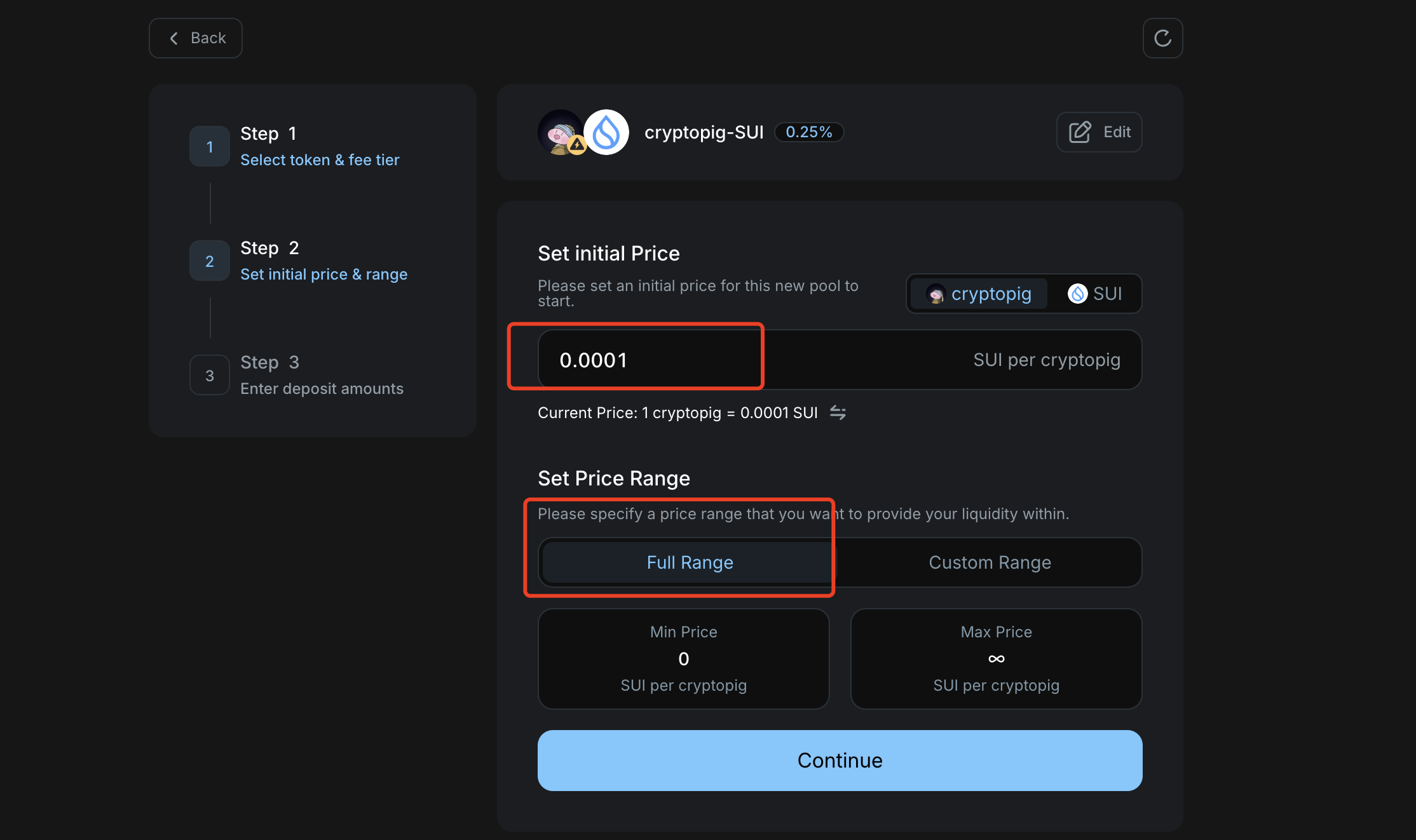This screenshot has width=1416, height=840.
Task: Select SUI as price base token
Action: tap(1095, 294)
